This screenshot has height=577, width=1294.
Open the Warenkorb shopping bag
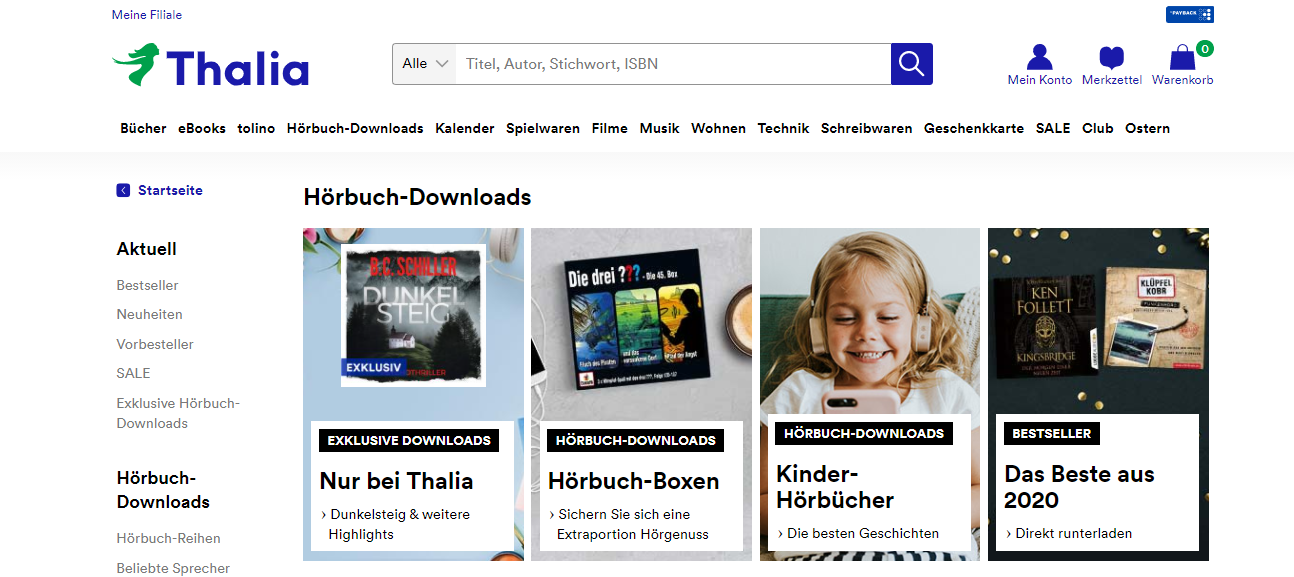1183,65
